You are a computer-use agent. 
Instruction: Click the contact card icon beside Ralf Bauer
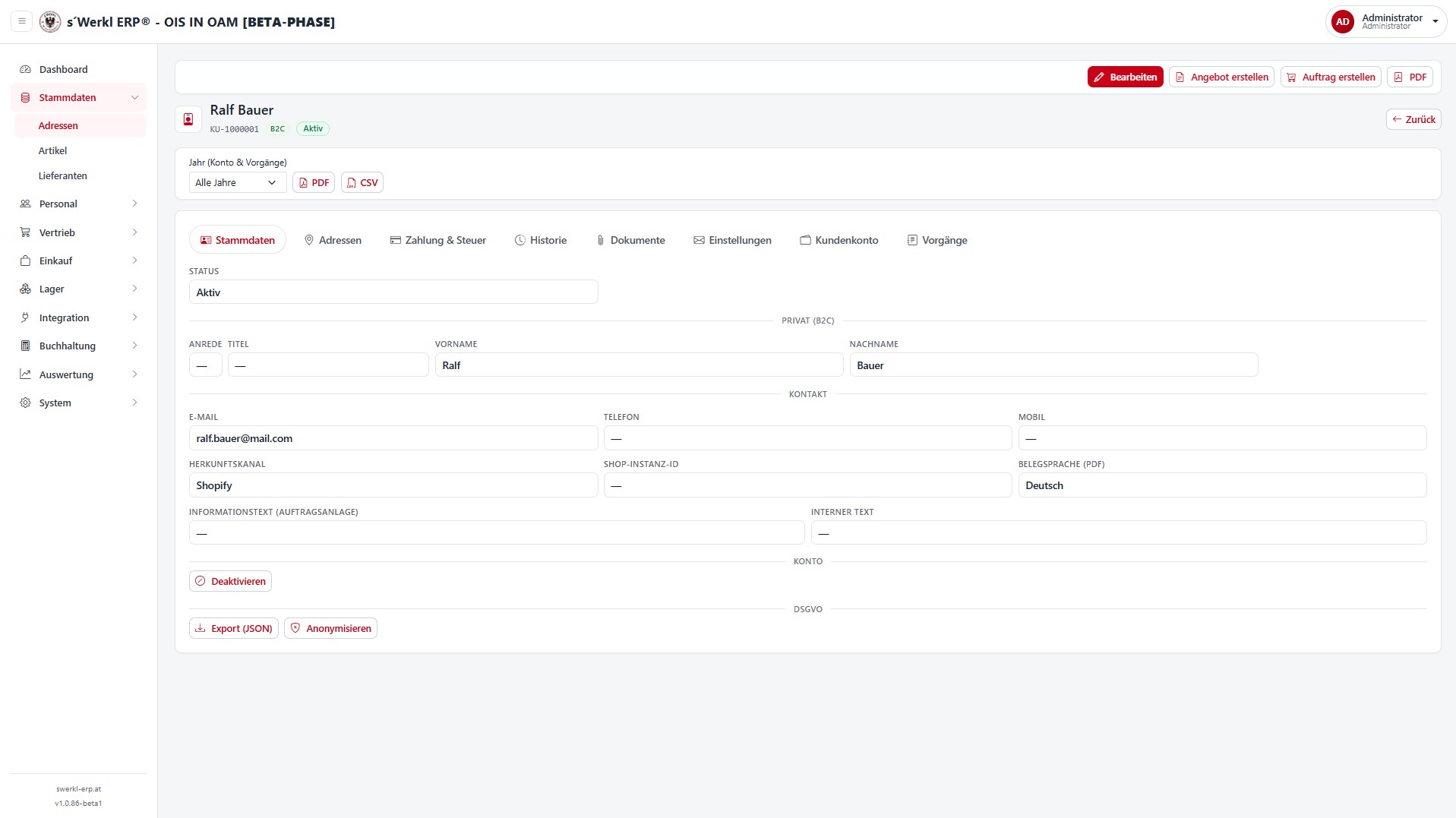(x=188, y=119)
